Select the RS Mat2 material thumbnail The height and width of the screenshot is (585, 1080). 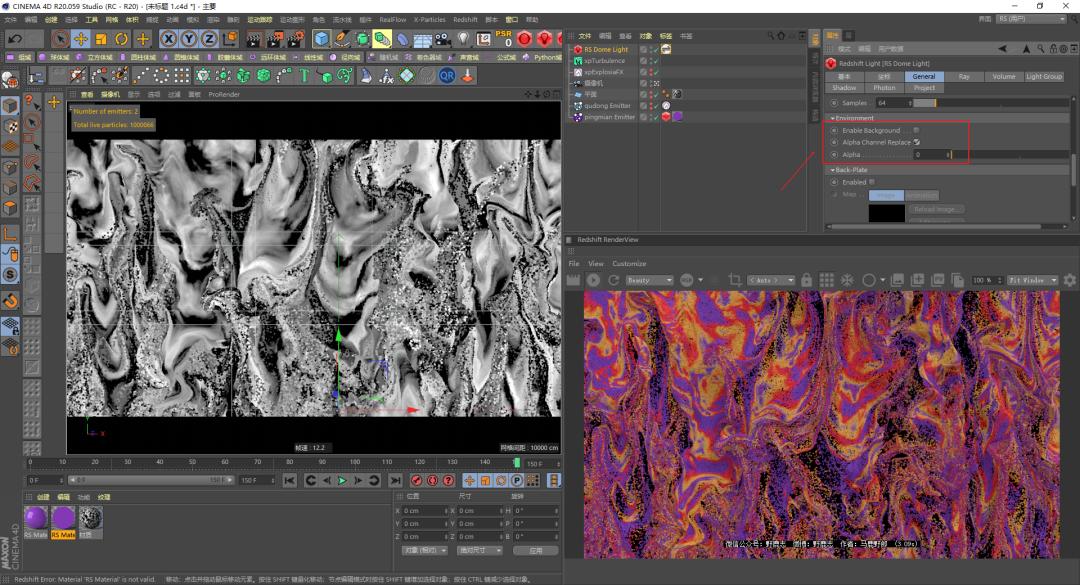coord(62,516)
